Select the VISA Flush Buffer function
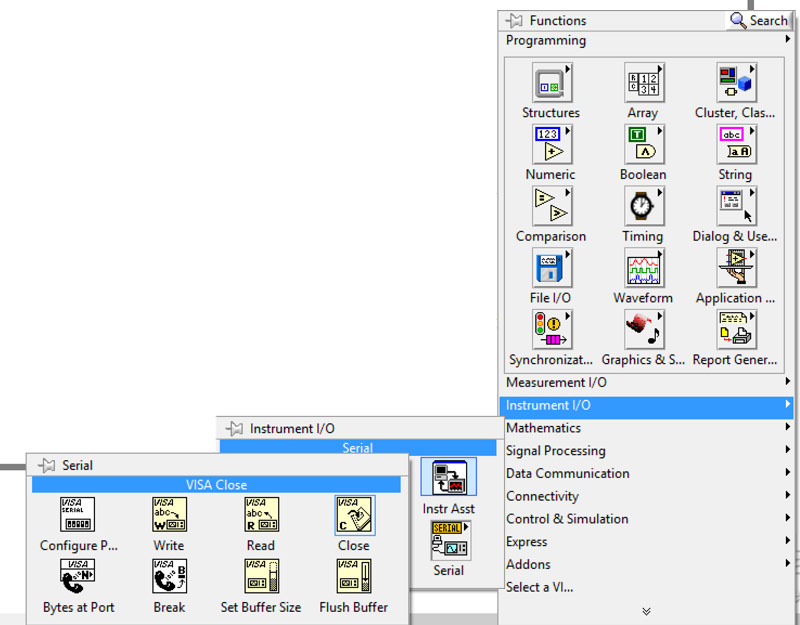The image size is (800, 625). 354,577
